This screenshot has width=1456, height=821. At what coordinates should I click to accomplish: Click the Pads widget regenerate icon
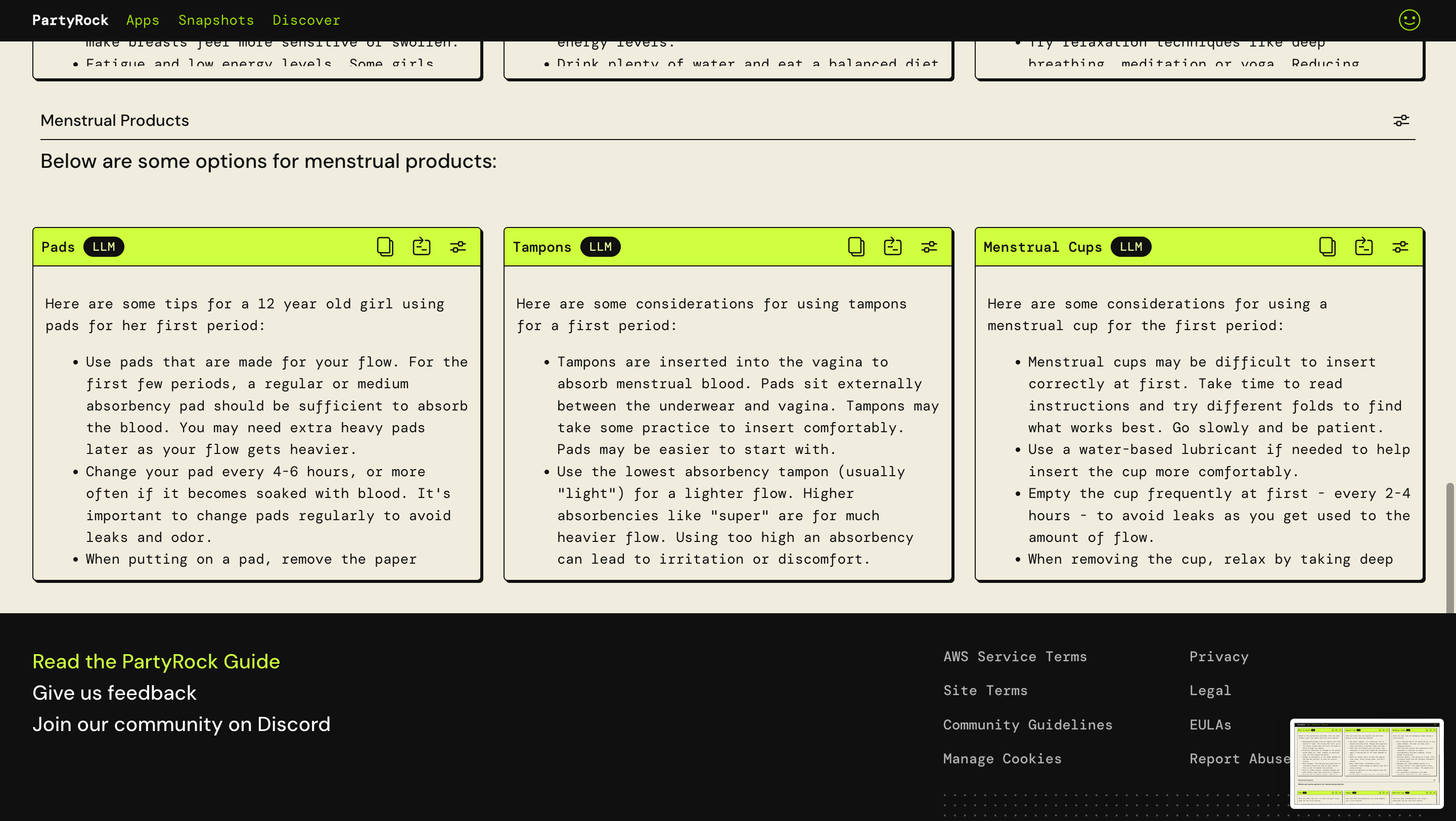(x=422, y=247)
